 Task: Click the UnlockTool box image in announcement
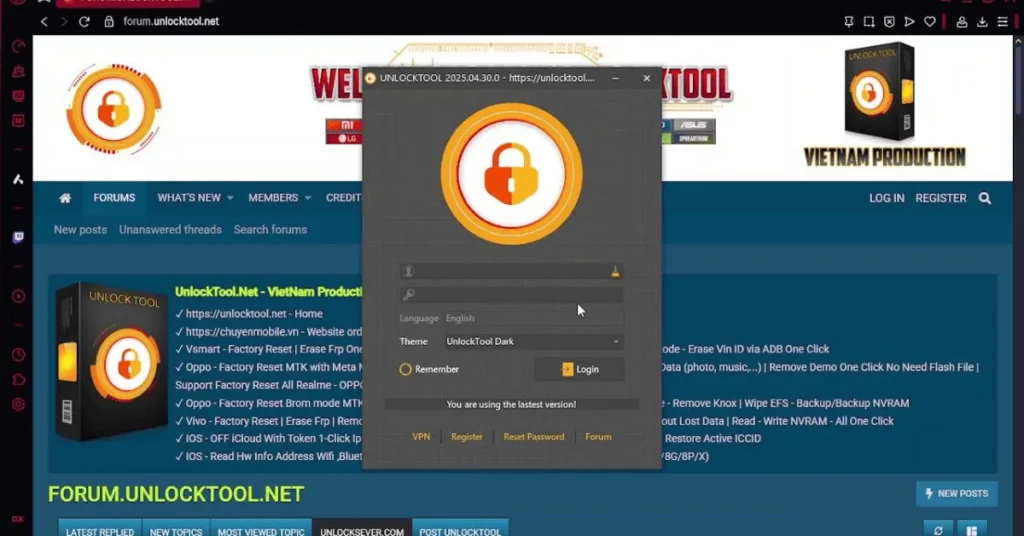tap(111, 361)
